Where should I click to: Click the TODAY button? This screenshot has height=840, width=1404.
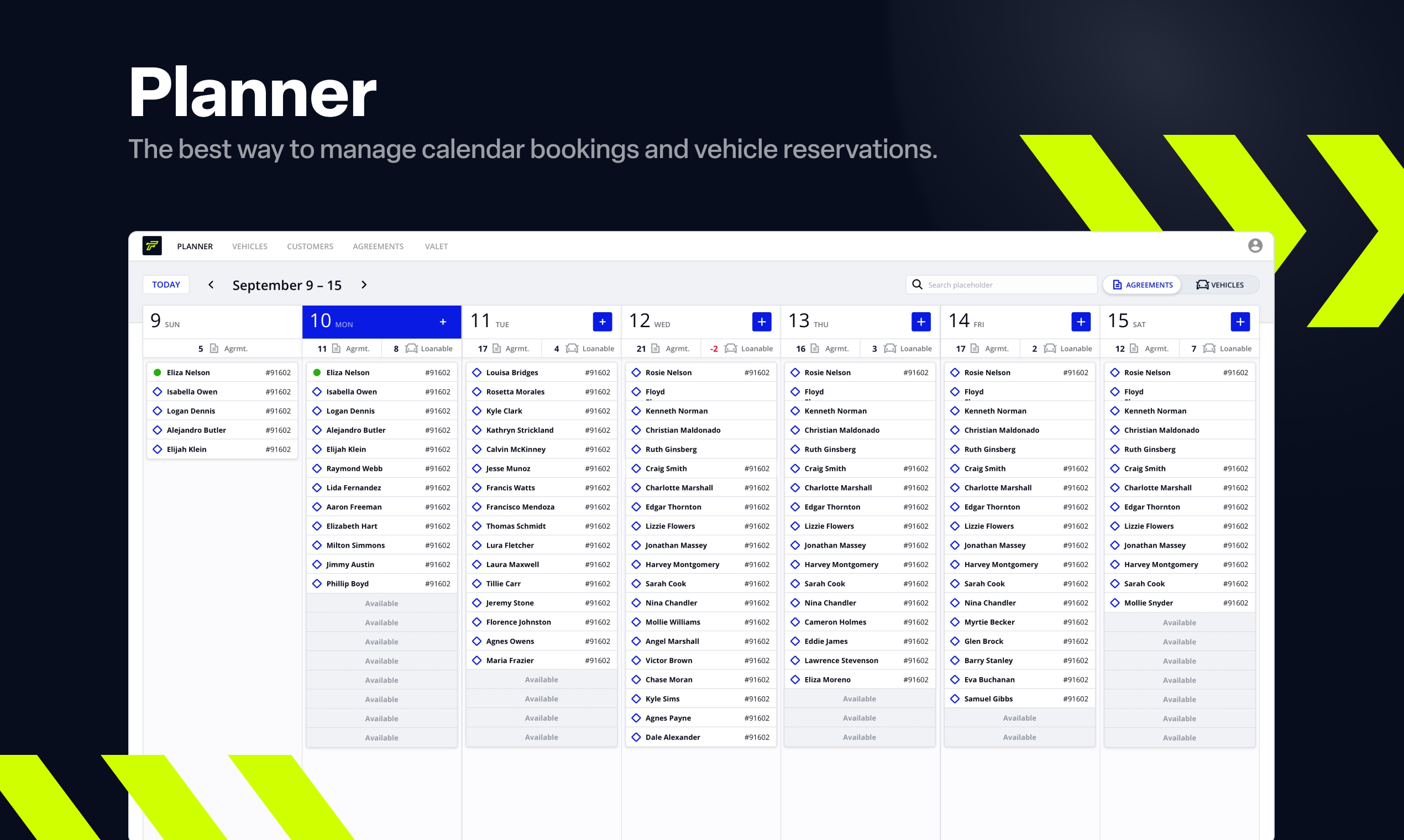coord(165,284)
